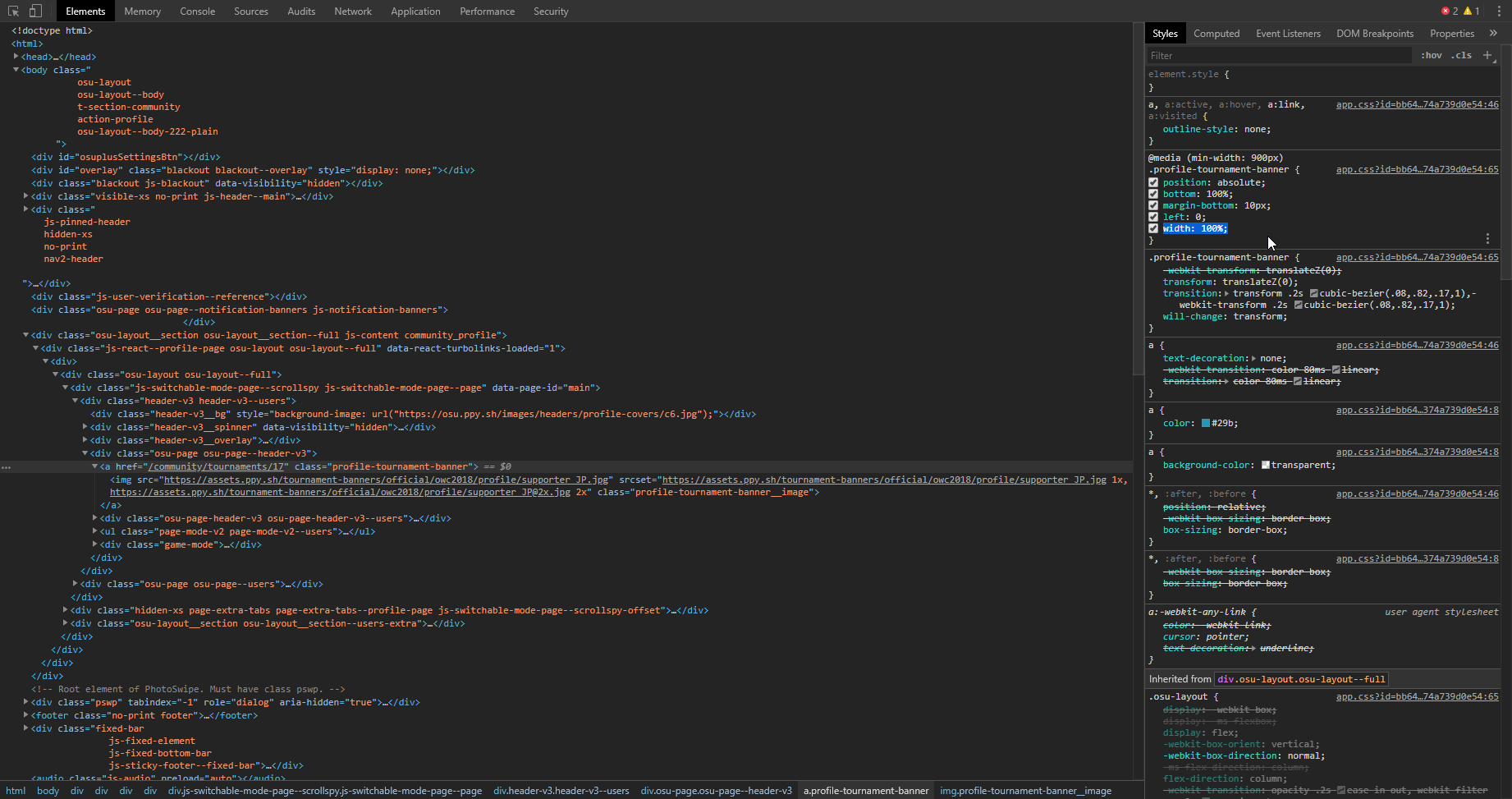This screenshot has height=799, width=1512.
Task: Uncheck the position: absolute property
Action: [1153, 182]
